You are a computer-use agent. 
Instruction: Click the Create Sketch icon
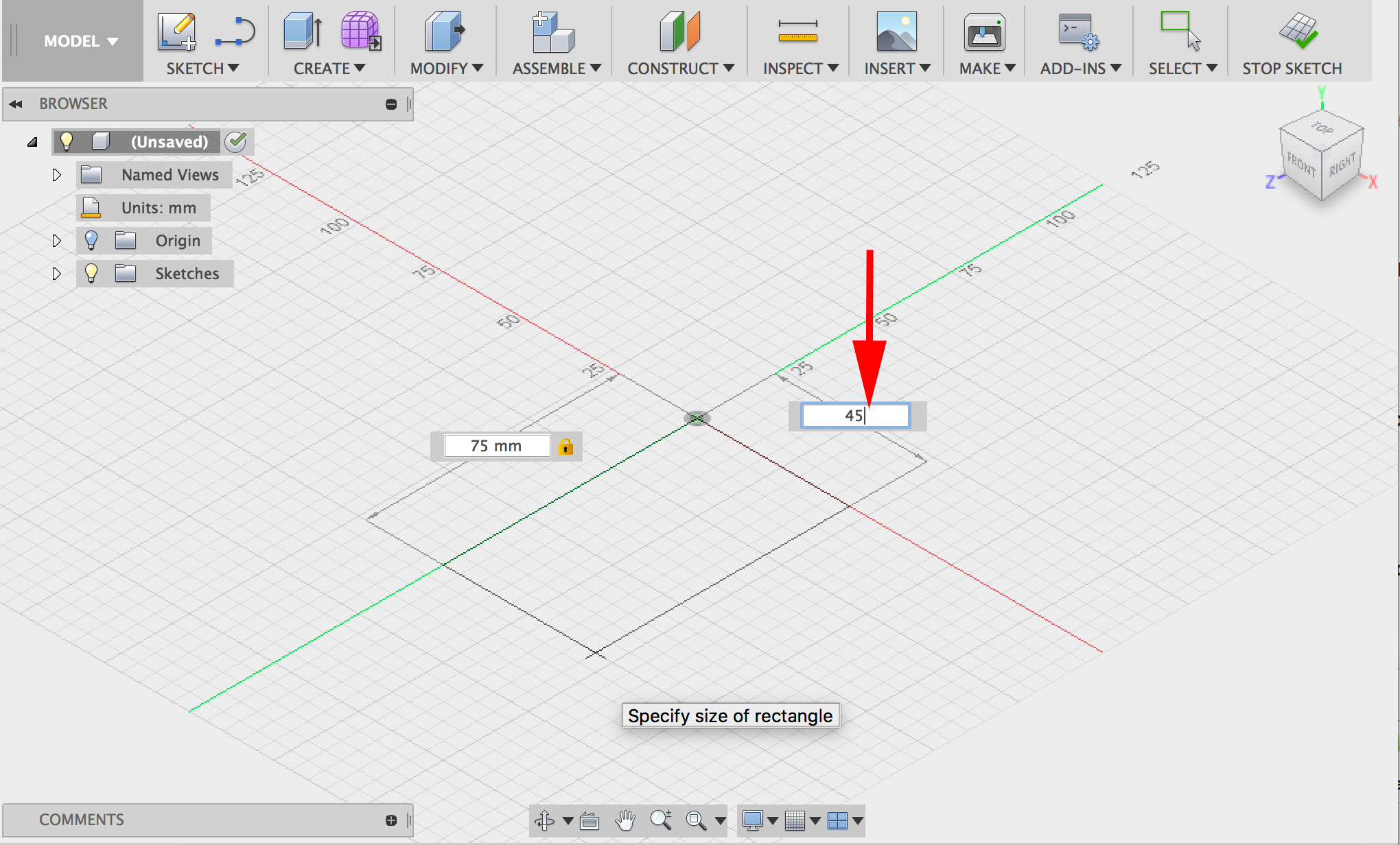click(177, 31)
